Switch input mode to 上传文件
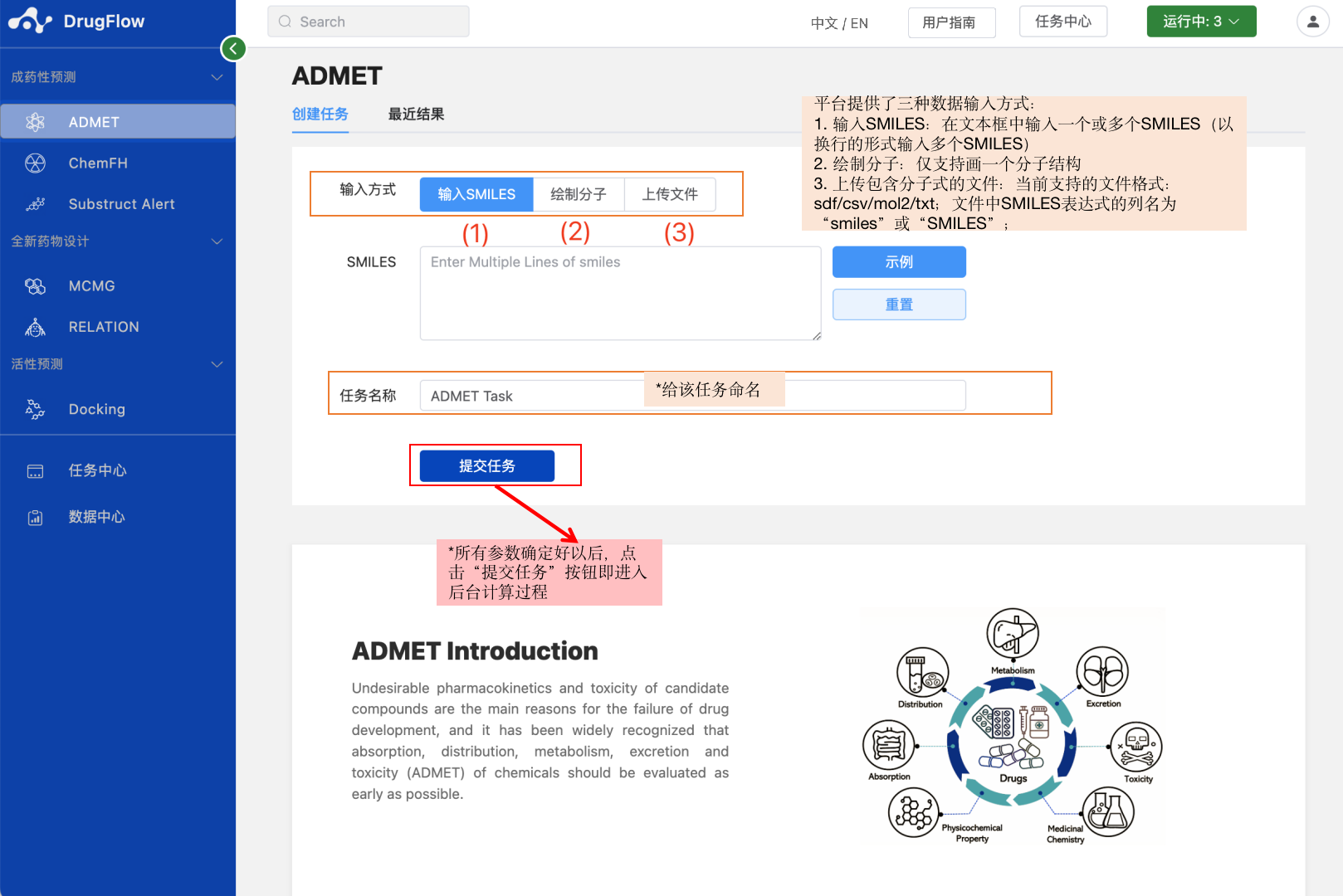Viewport: 1343px width, 896px height. 671,193
